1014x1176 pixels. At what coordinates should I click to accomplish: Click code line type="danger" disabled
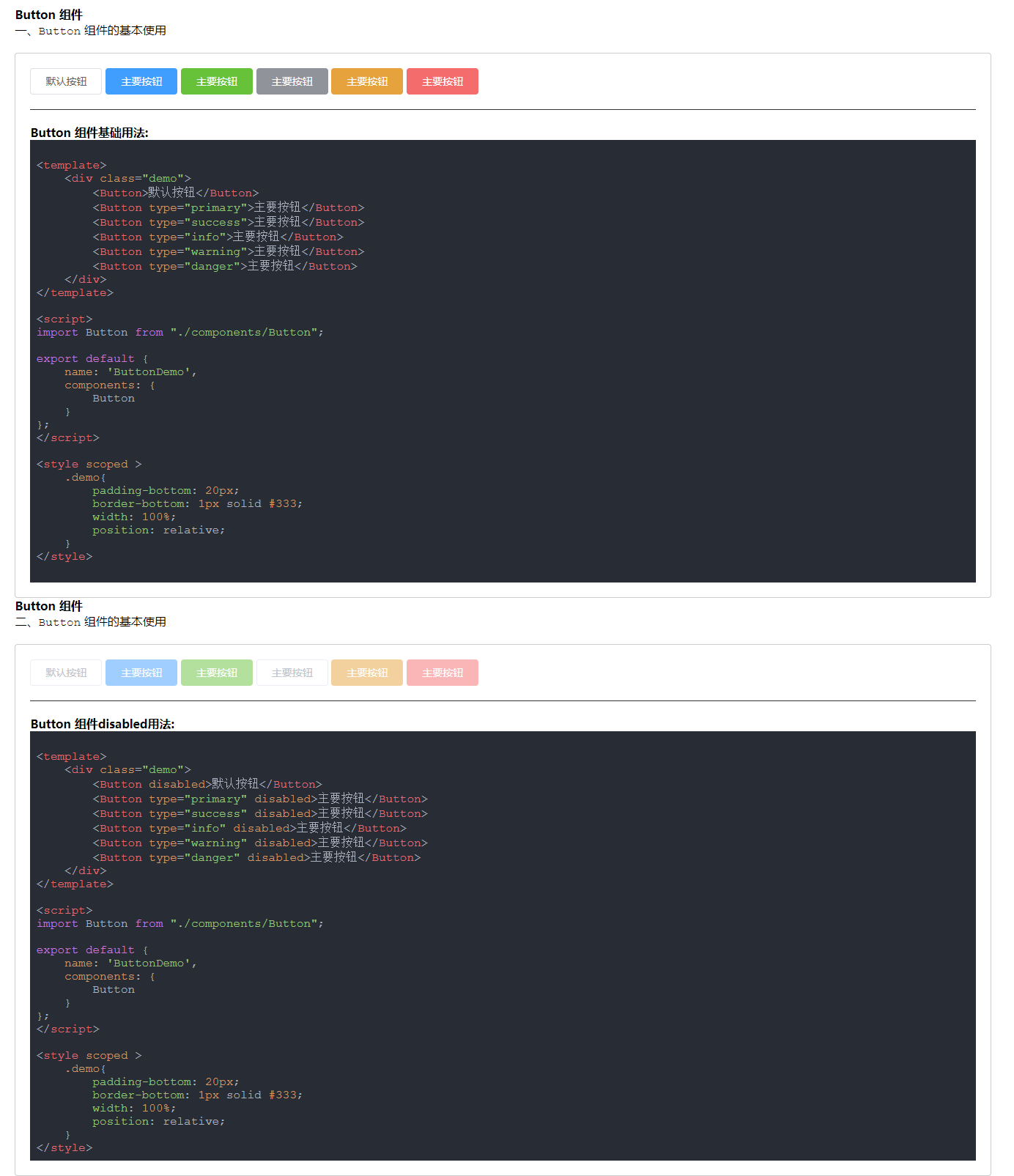coord(256,857)
